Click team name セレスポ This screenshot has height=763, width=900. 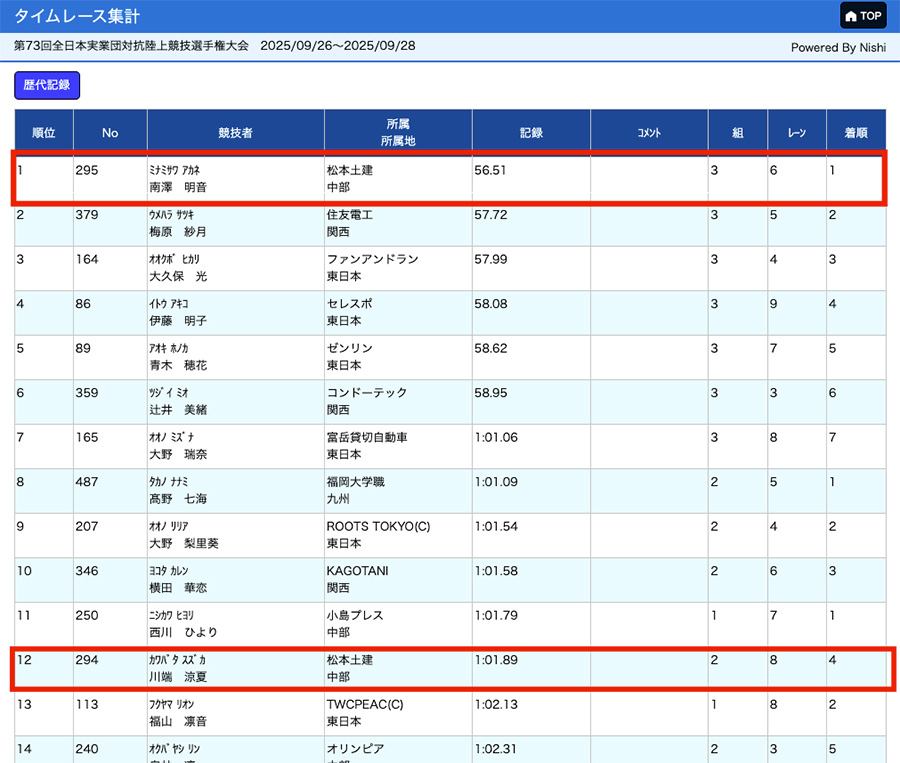[x=349, y=304]
